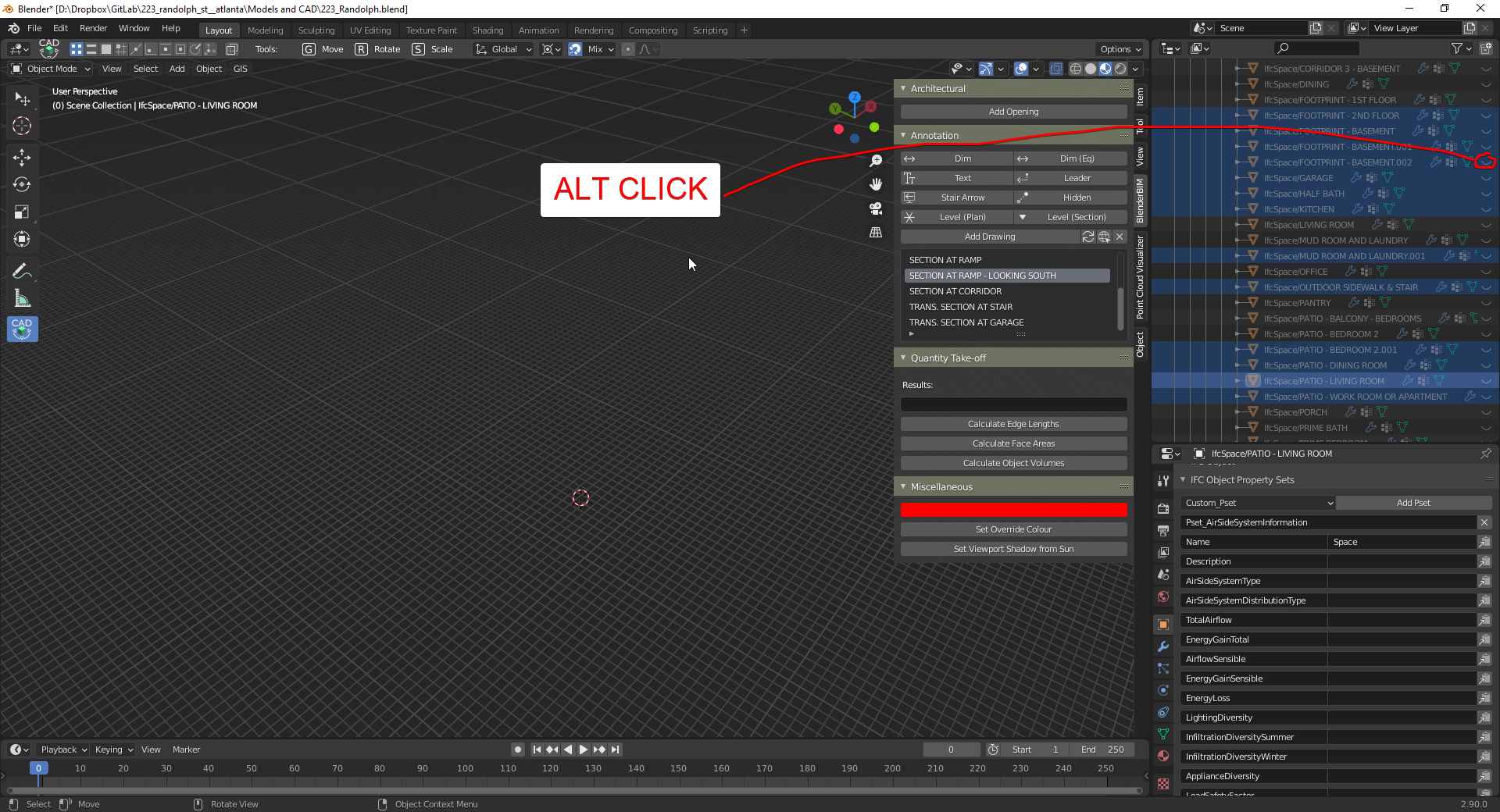Open the Object Mode dropdown
Screen dimensions: 1500x812
tap(51, 69)
